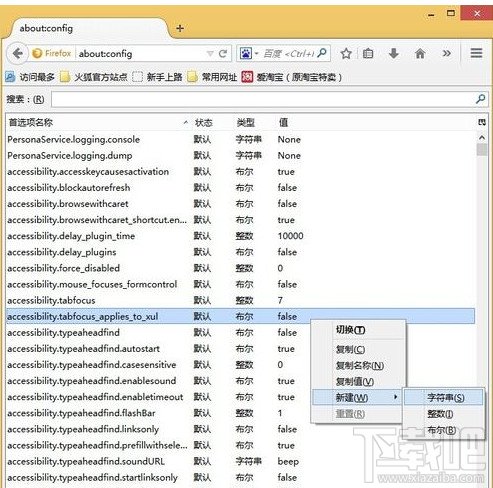Select accessibility.typeaheadfind.startlinksonly row

[x=240, y=477]
